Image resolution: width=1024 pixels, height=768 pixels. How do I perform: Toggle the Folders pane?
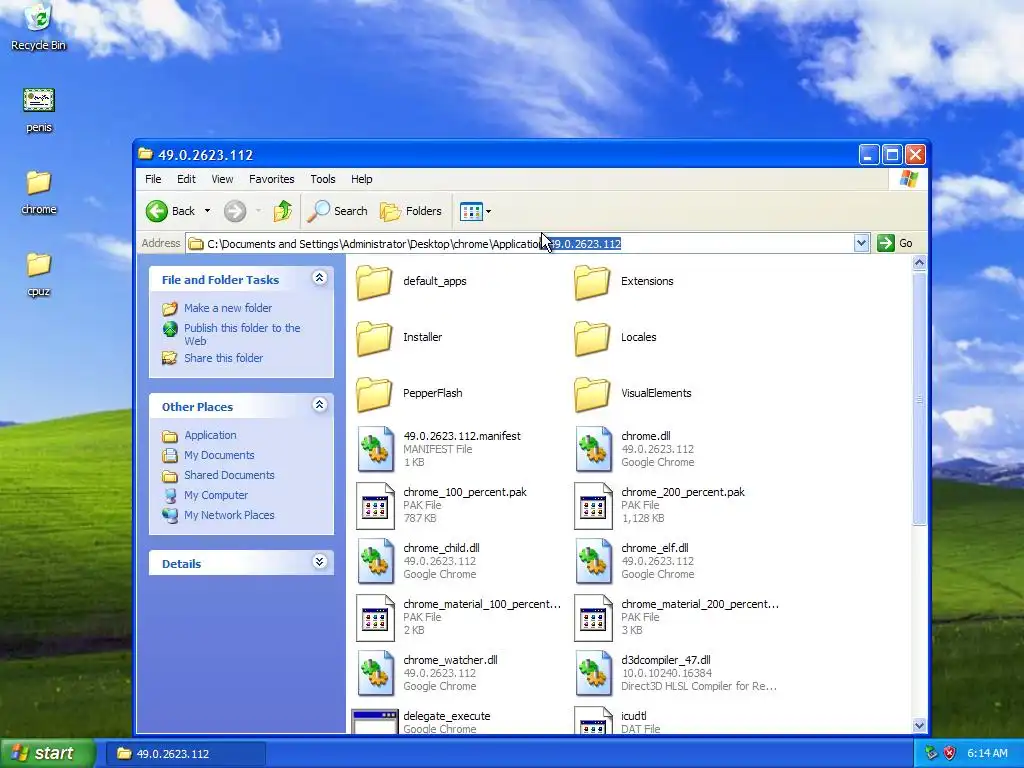tap(411, 211)
